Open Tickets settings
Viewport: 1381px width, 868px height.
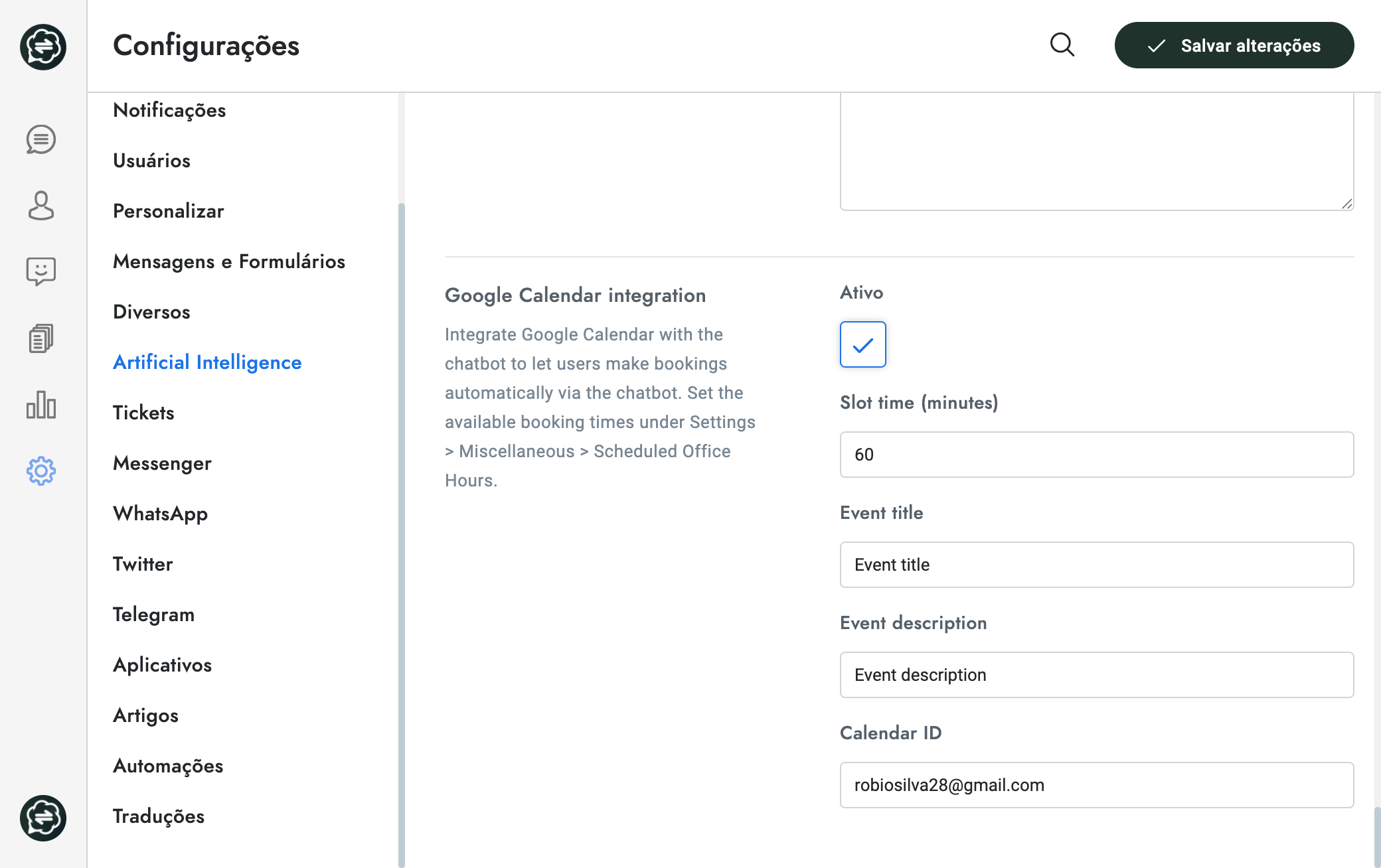[x=143, y=413]
